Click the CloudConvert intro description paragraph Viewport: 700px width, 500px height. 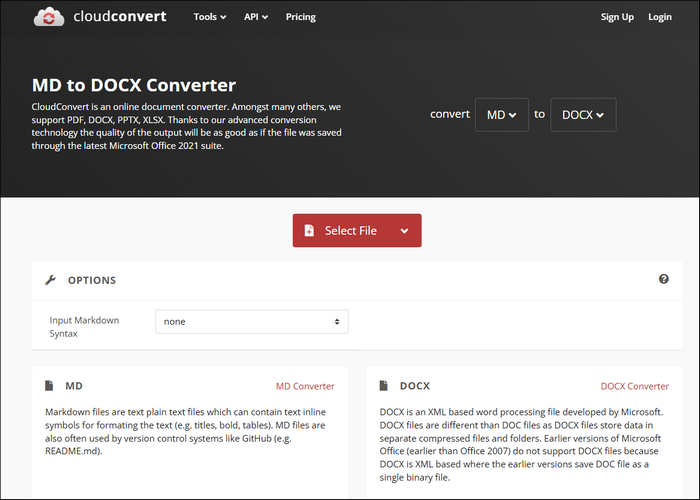point(187,126)
